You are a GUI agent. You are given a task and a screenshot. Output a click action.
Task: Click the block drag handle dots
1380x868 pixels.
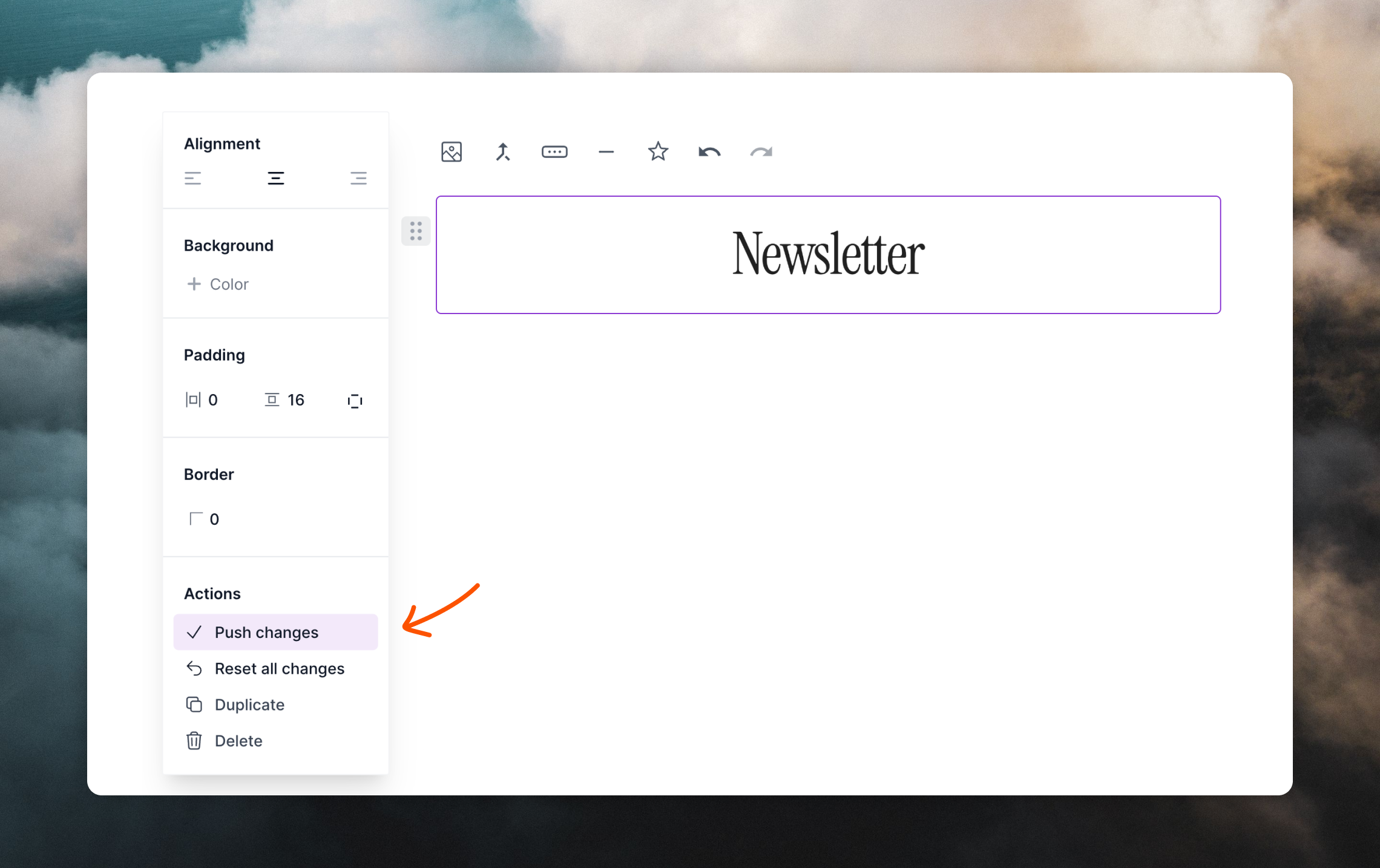(416, 231)
